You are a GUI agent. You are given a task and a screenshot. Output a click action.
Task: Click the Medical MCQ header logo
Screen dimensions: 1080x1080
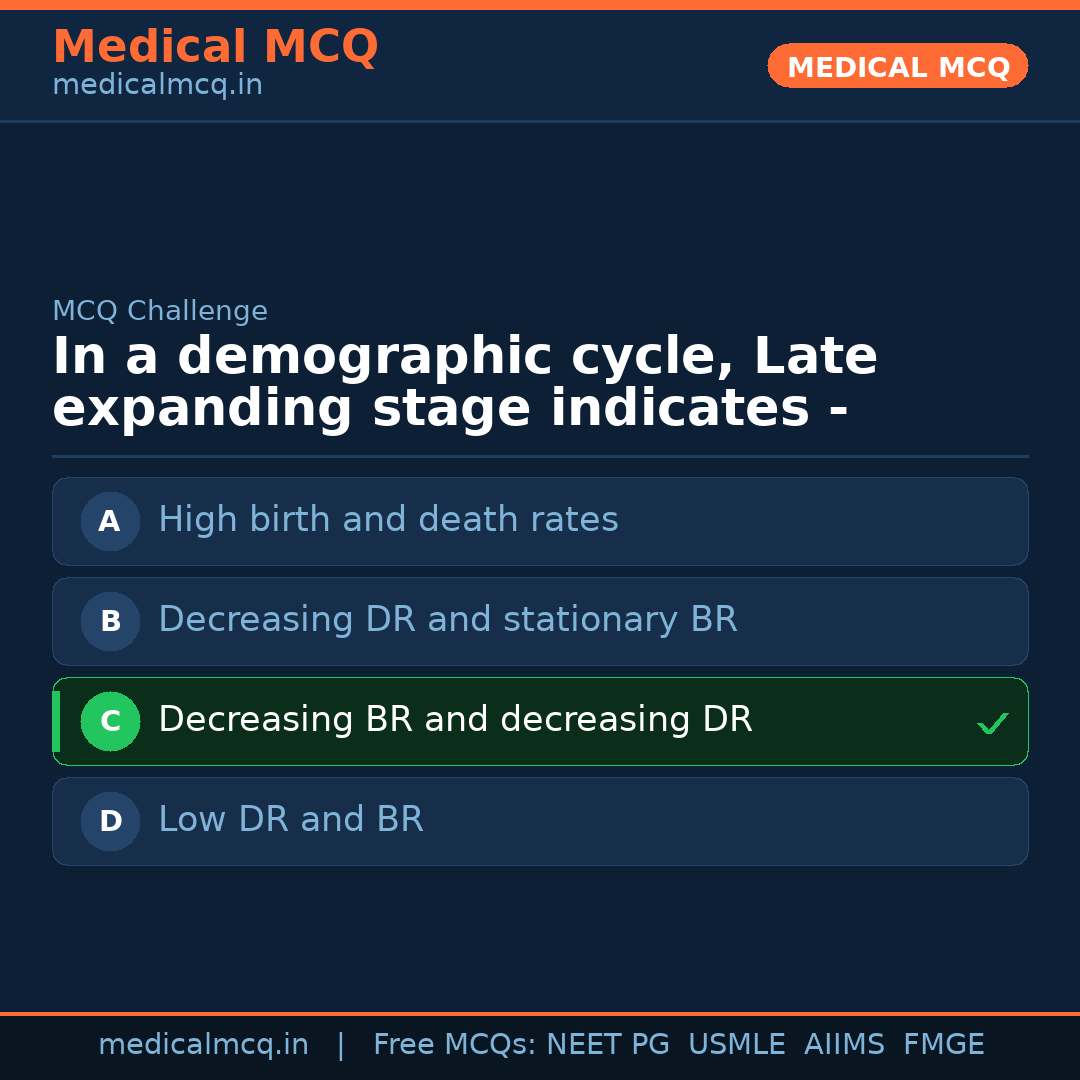point(215,46)
